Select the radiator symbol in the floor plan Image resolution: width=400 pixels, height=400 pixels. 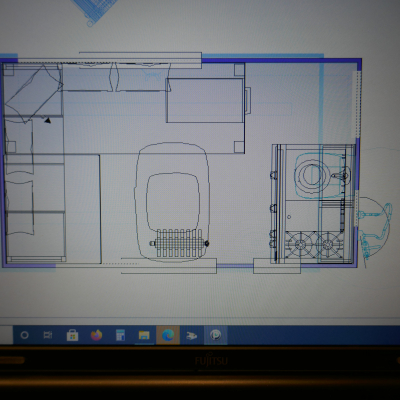(179, 243)
